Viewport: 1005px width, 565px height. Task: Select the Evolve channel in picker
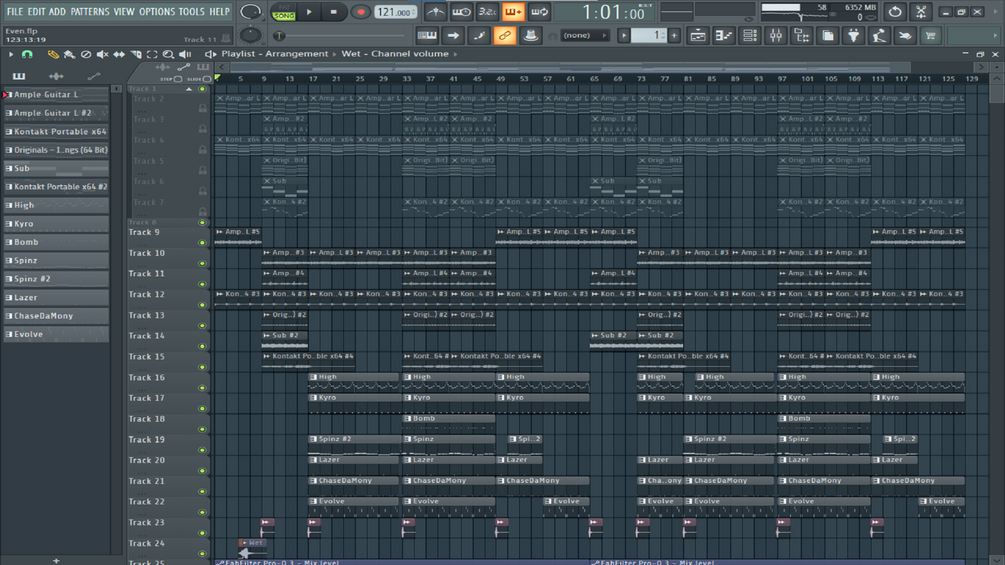pyautogui.click(x=56, y=334)
